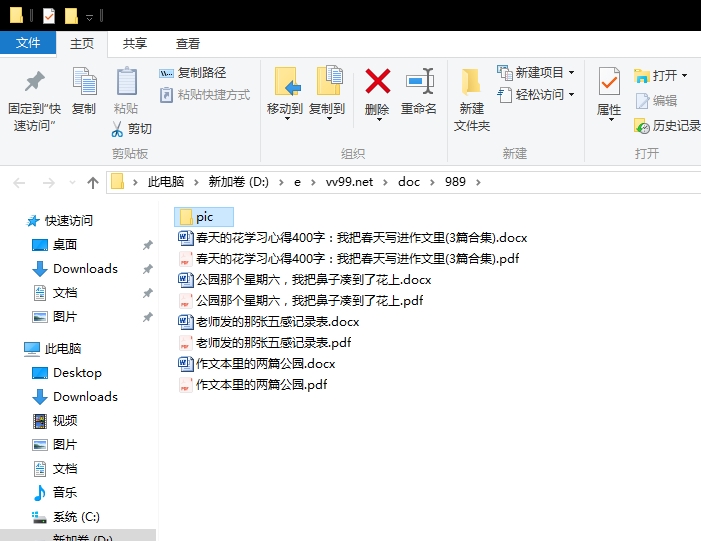
Task: Open Quick Access Toolbar customize dropdown
Action: pos(89,17)
